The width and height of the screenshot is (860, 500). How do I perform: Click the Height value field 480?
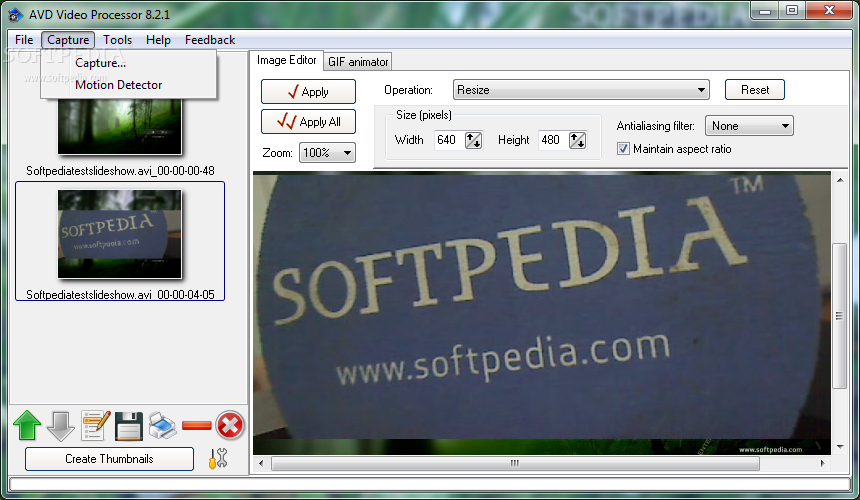click(x=553, y=140)
